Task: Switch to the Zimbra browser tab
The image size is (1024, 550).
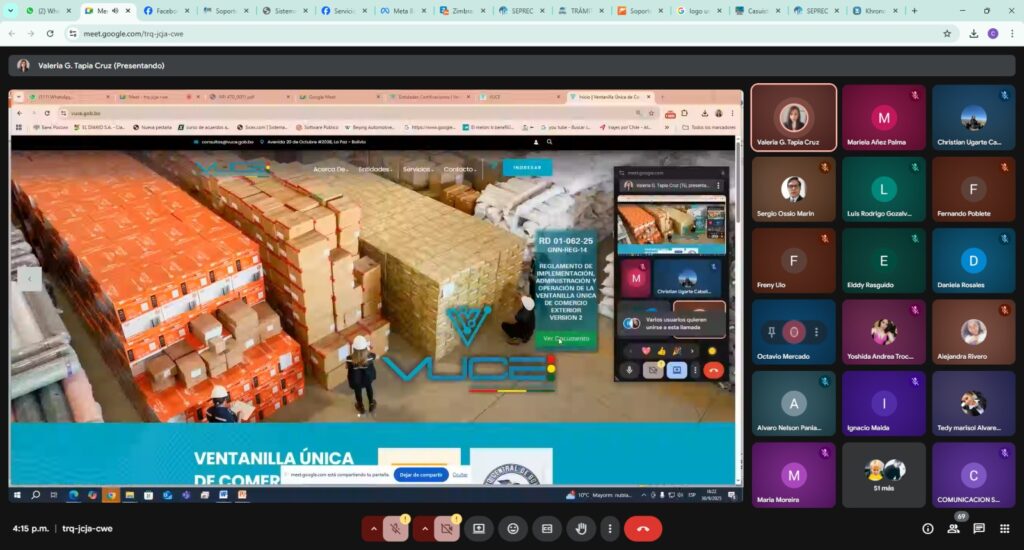Action: [x=462, y=11]
